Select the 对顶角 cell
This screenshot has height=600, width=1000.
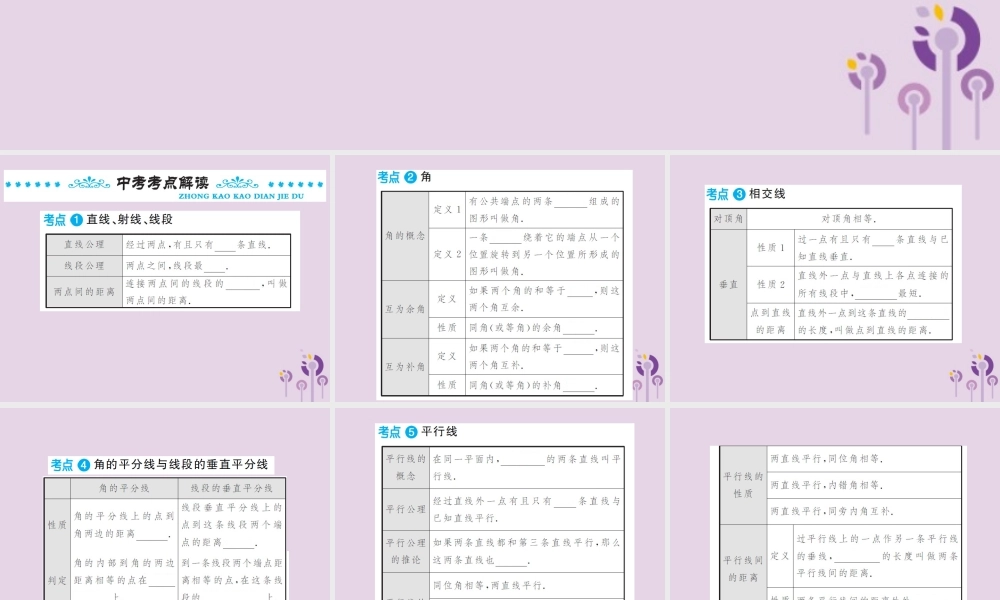[728, 219]
